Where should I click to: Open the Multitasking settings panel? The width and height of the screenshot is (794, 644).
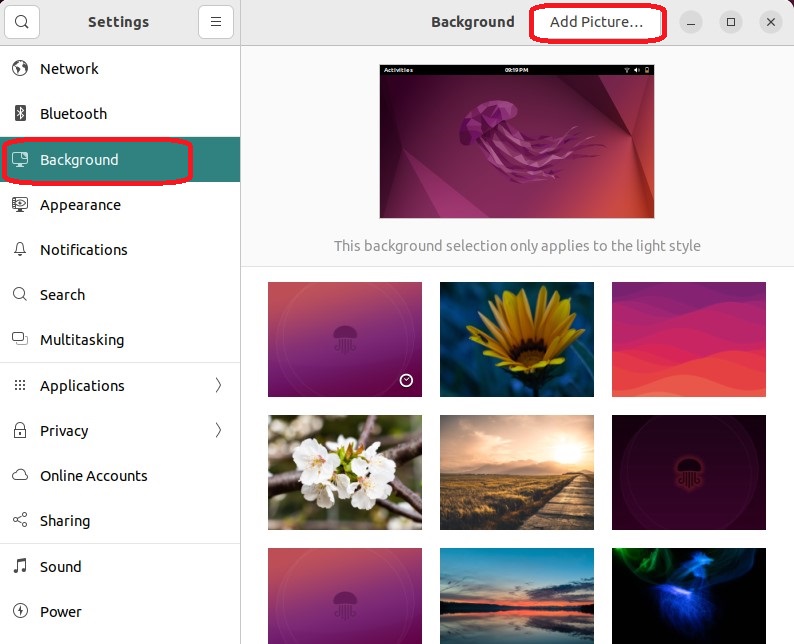[x=82, y=340]
